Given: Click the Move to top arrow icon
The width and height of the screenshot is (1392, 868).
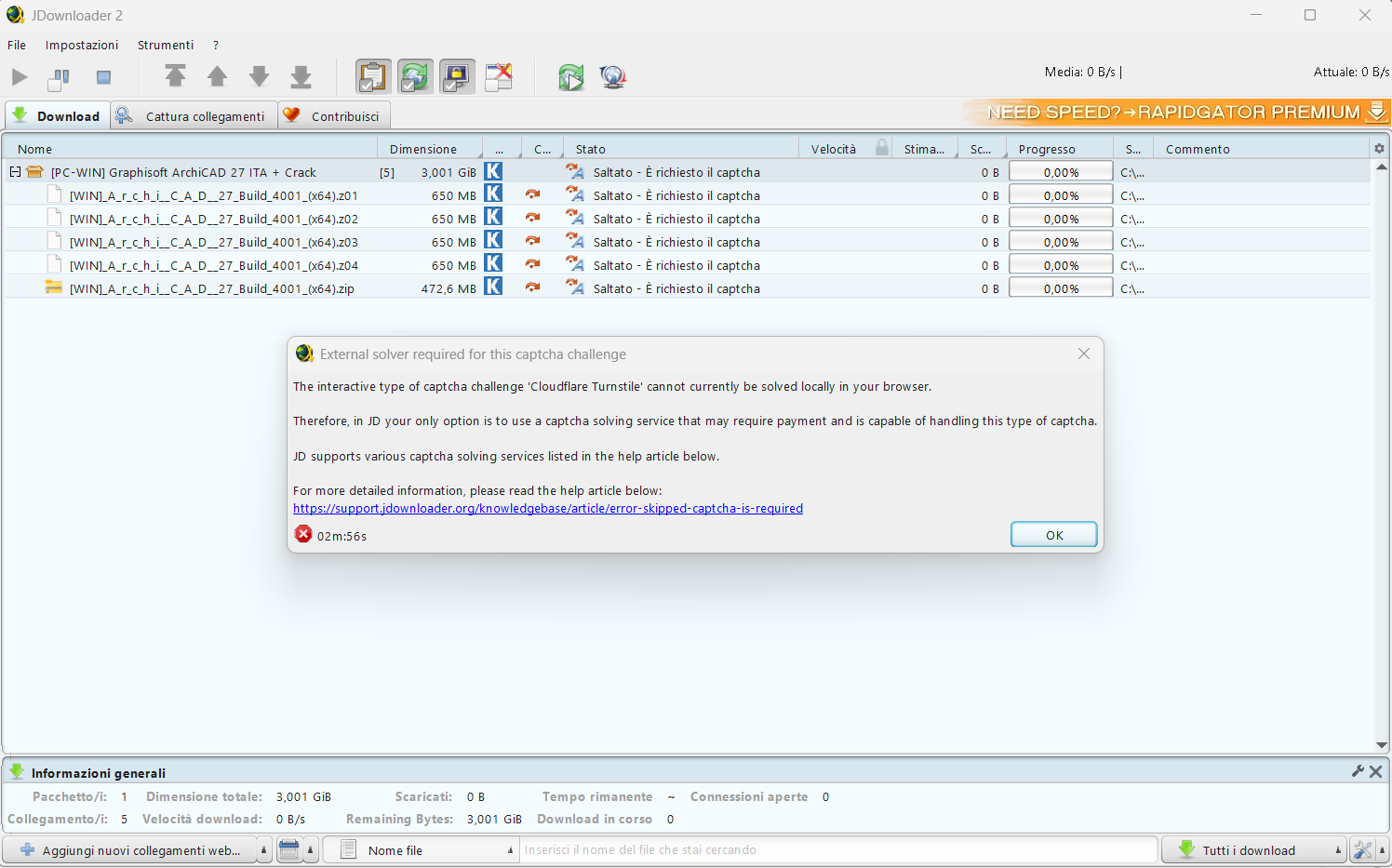Looking at the screenshot, I should coord(175,77).
